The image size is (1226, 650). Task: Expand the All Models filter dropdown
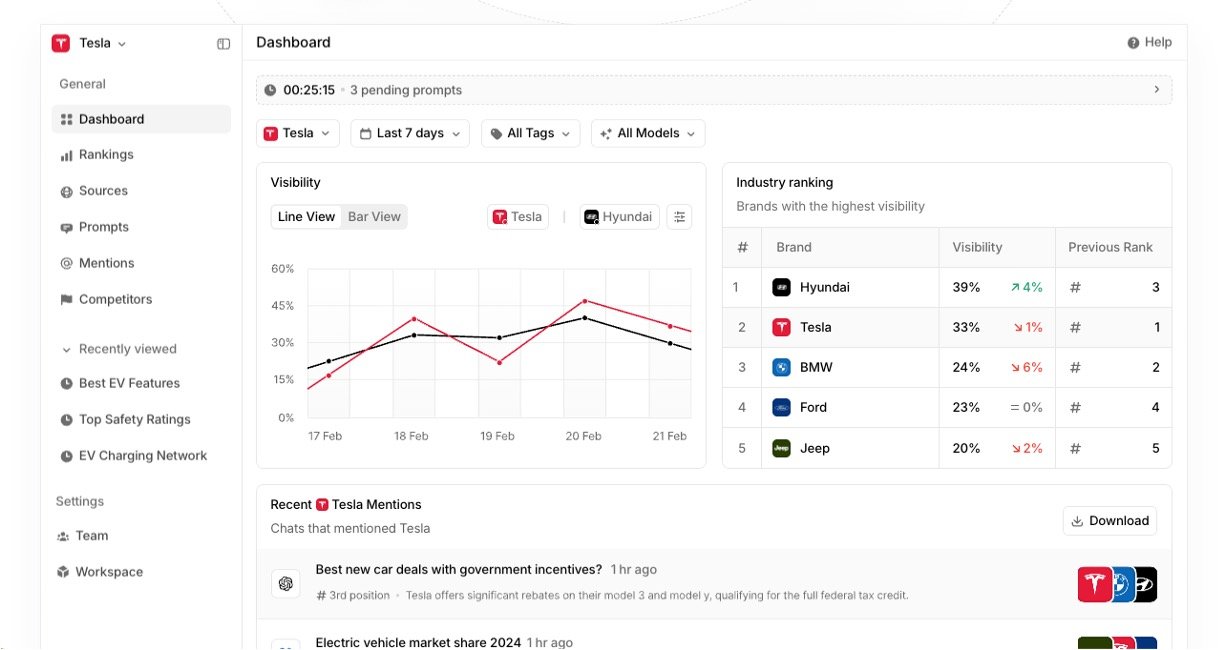[x=648, y=133]
